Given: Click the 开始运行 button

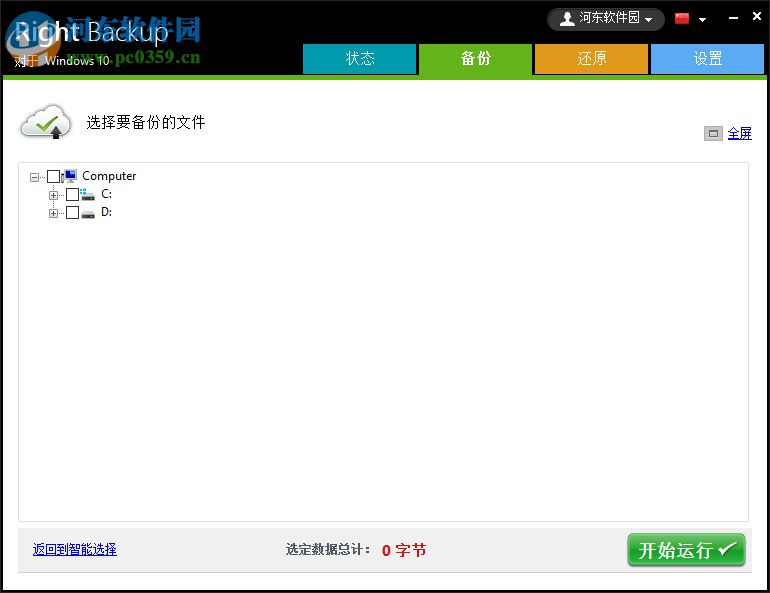Looking at the screenshot, I should click(686, 550).
